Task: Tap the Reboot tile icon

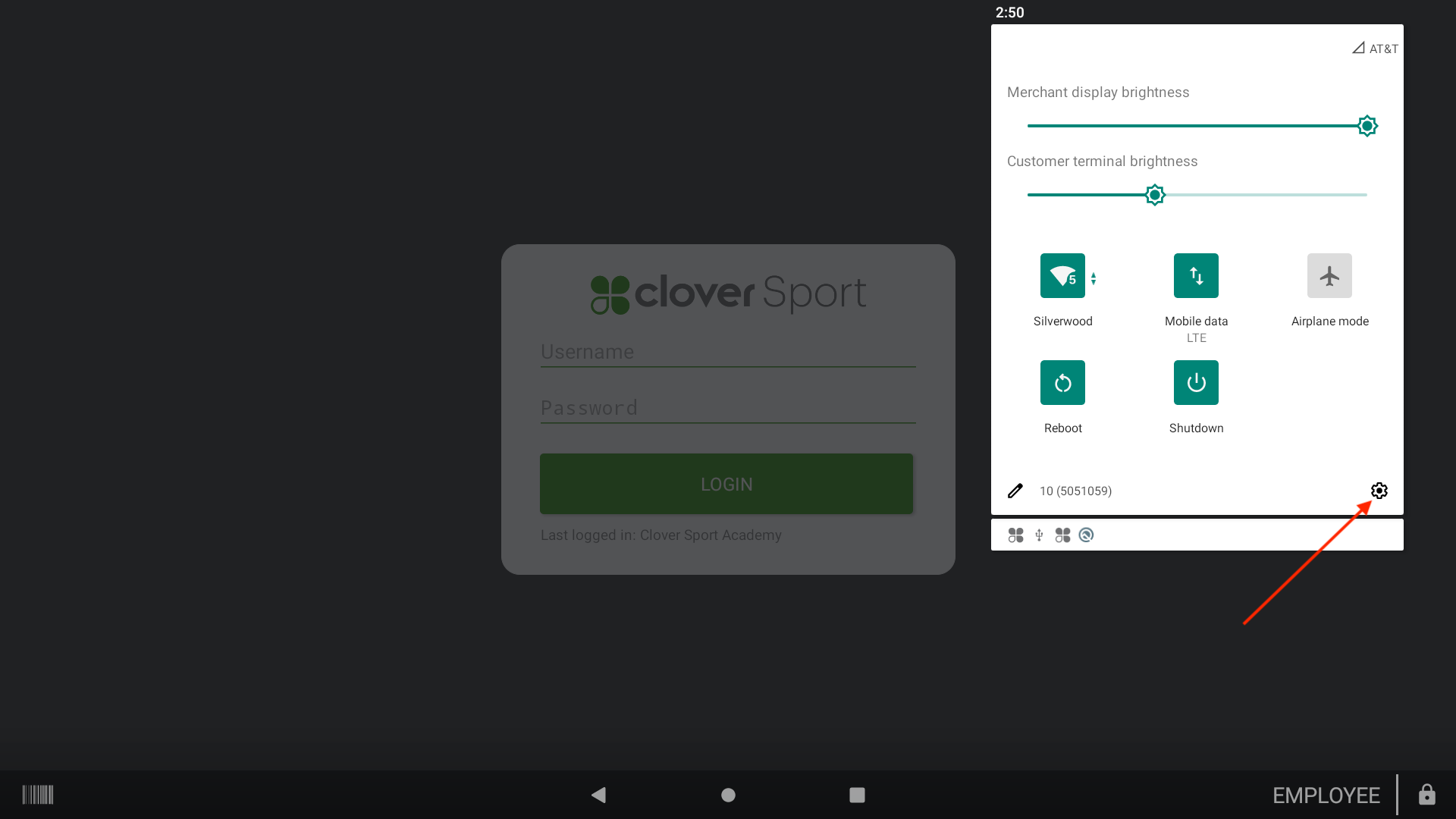Action: [x=1062, y=383]
